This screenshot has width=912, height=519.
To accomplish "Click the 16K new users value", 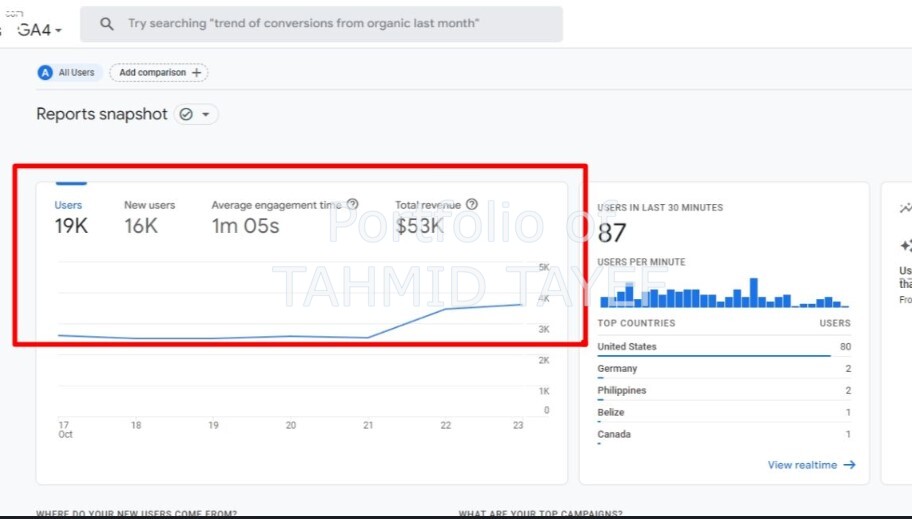I will coord(141,226).
